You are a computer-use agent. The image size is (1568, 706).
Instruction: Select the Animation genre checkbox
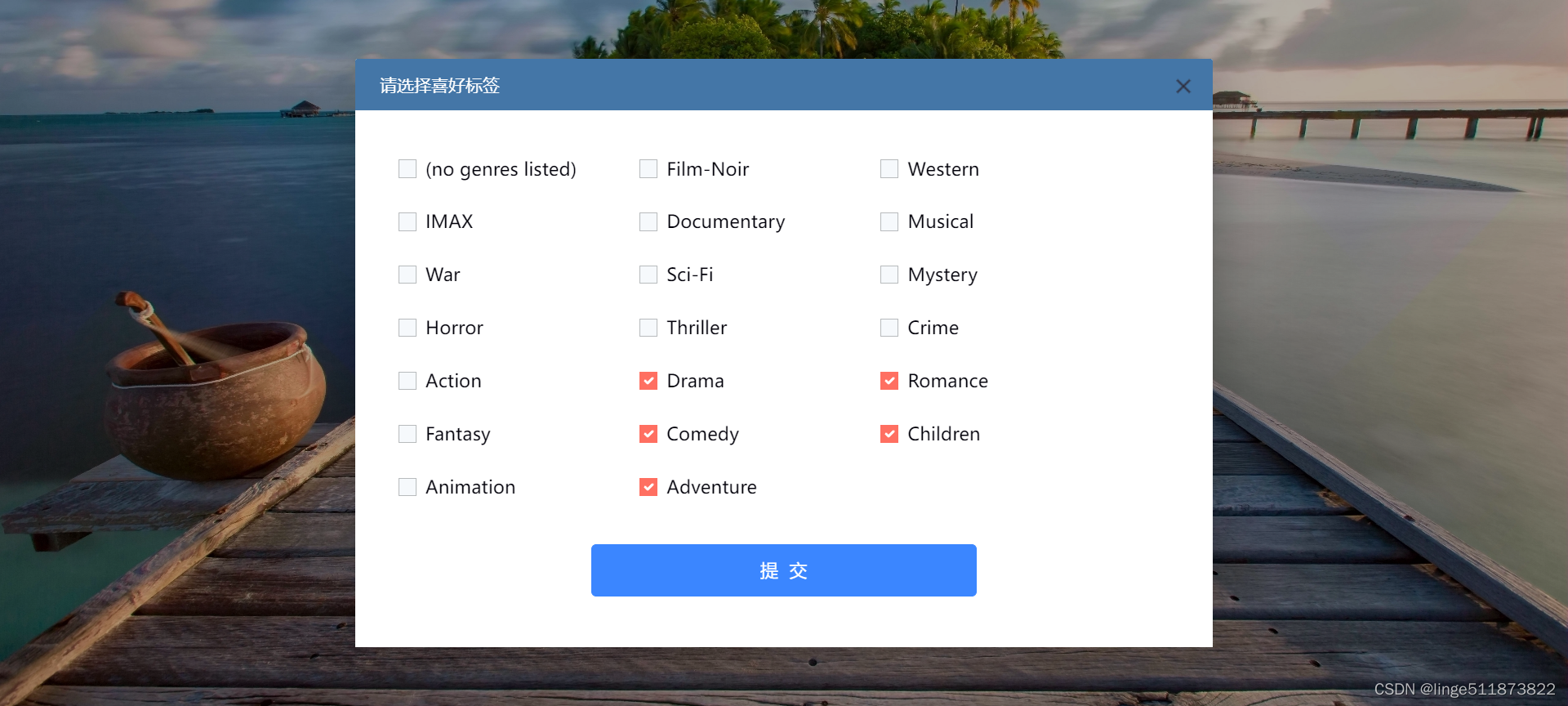(408, 487)
